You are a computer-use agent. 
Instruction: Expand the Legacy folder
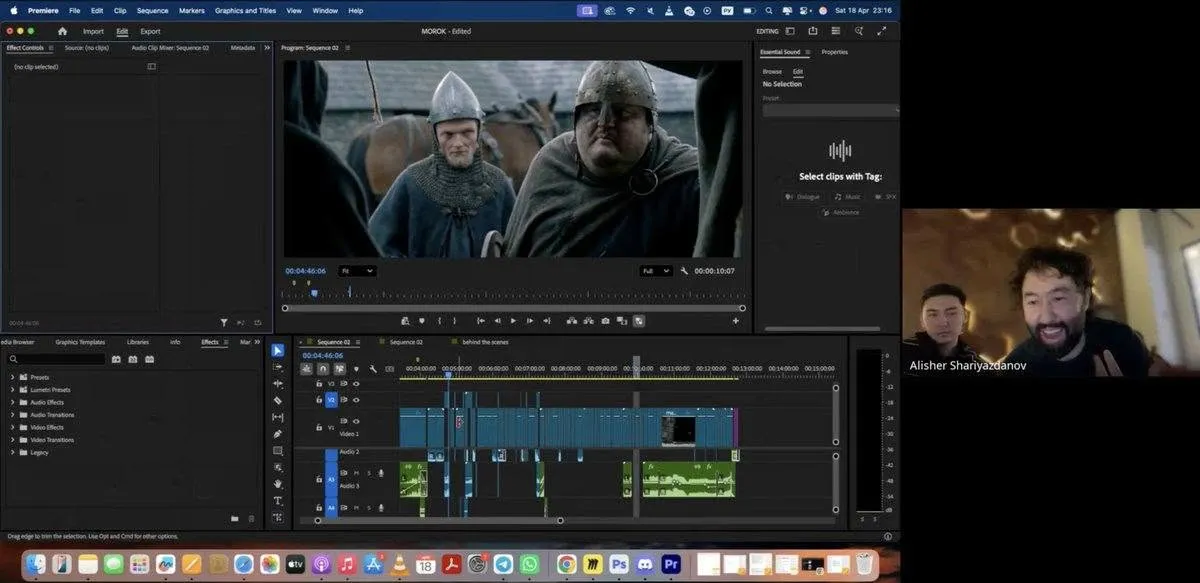tap(12, 452)
